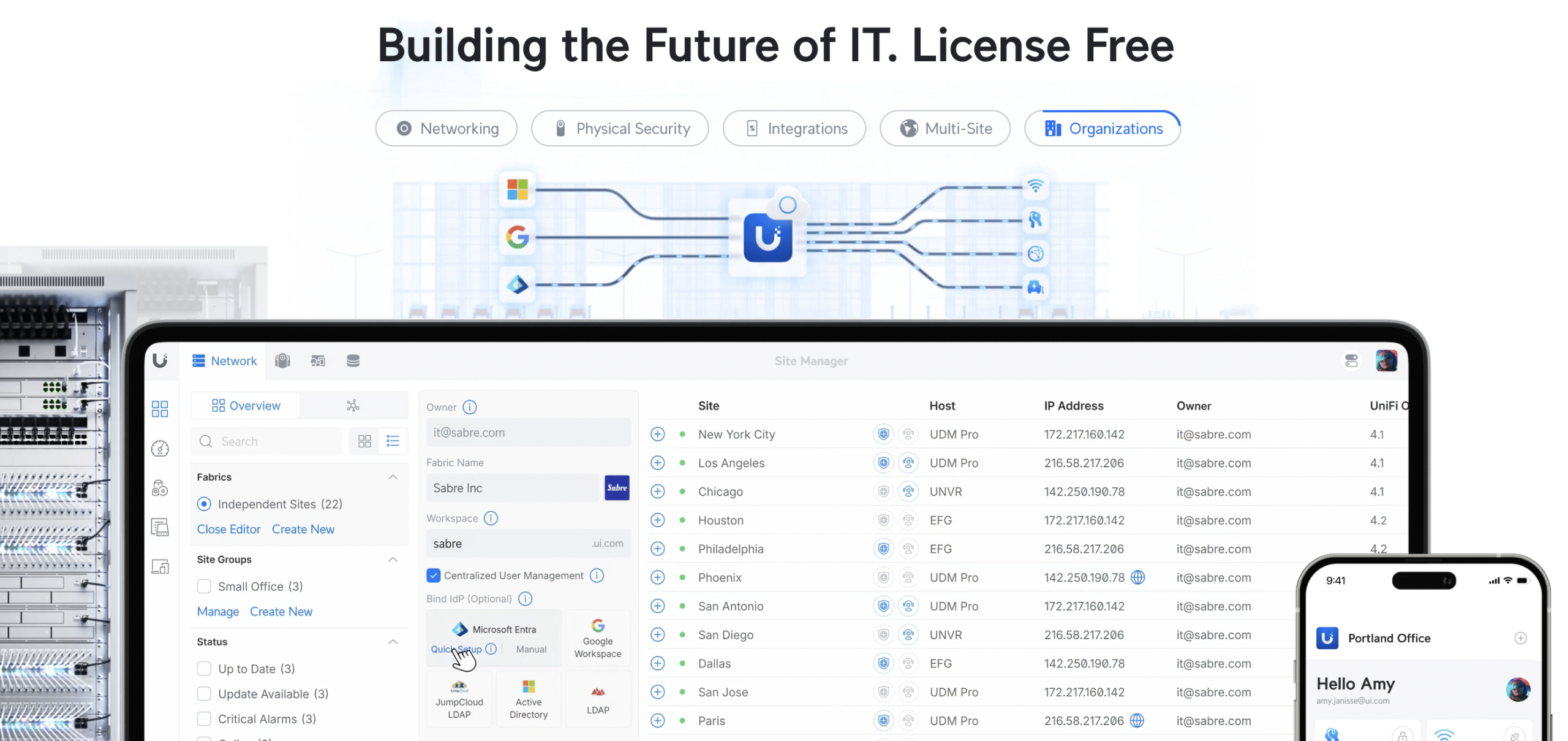Click the topology icon tab beside Overview
Image resolution: width=1568 pixels, height=741 pixels.
(x=353, y=406)
